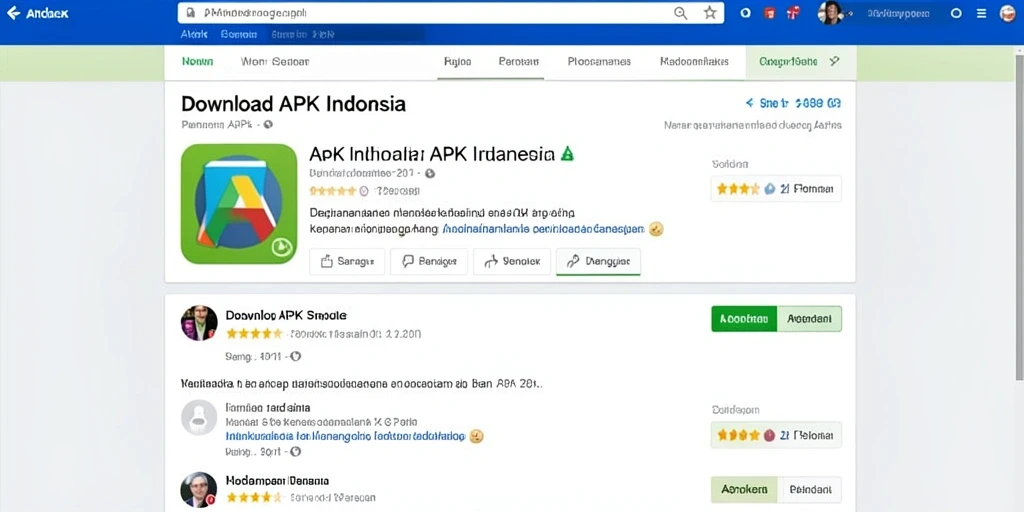Select the Perorare tab

coord(519,62)
